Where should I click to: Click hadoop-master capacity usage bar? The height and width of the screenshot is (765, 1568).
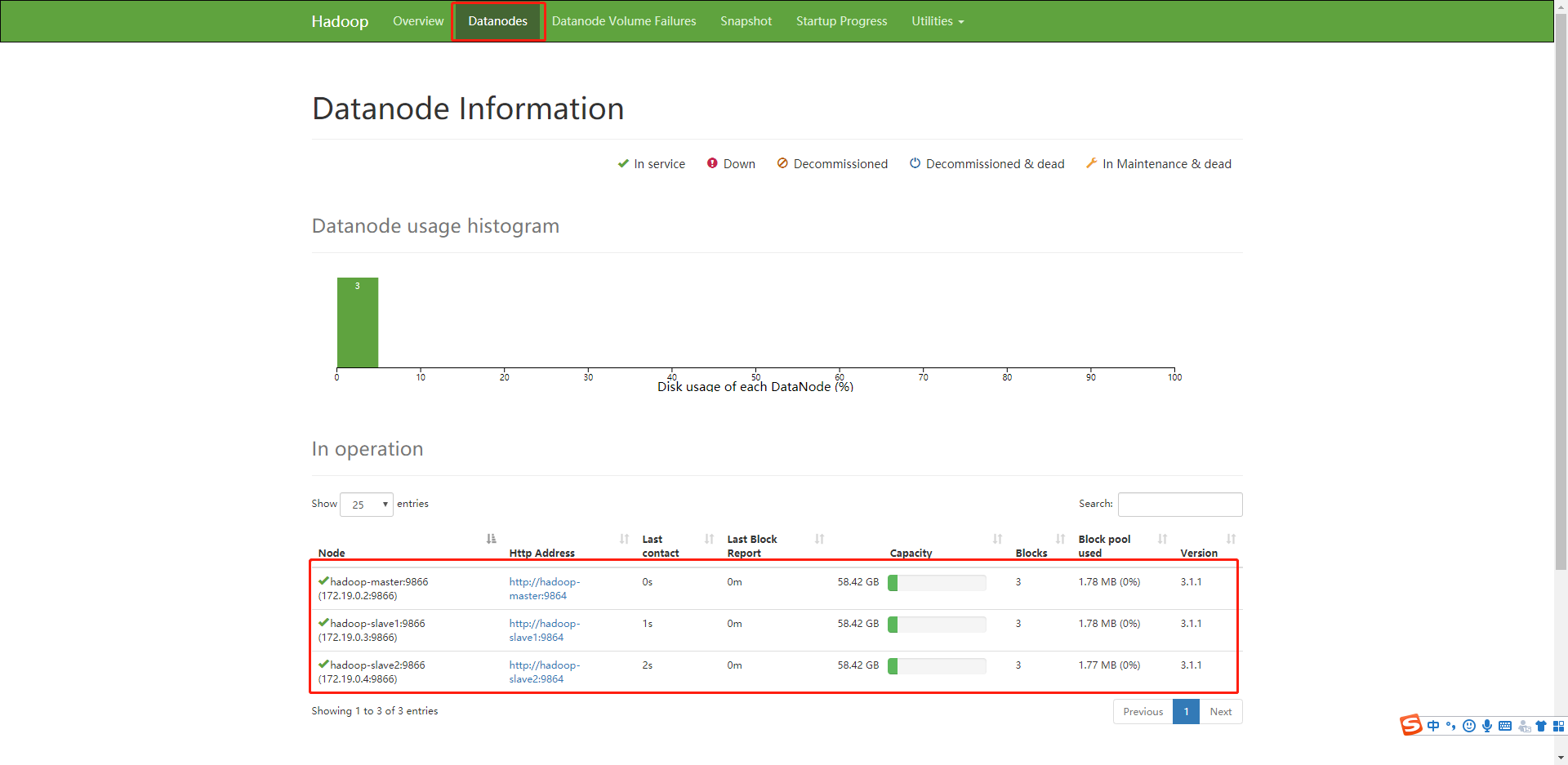[937, 583]
